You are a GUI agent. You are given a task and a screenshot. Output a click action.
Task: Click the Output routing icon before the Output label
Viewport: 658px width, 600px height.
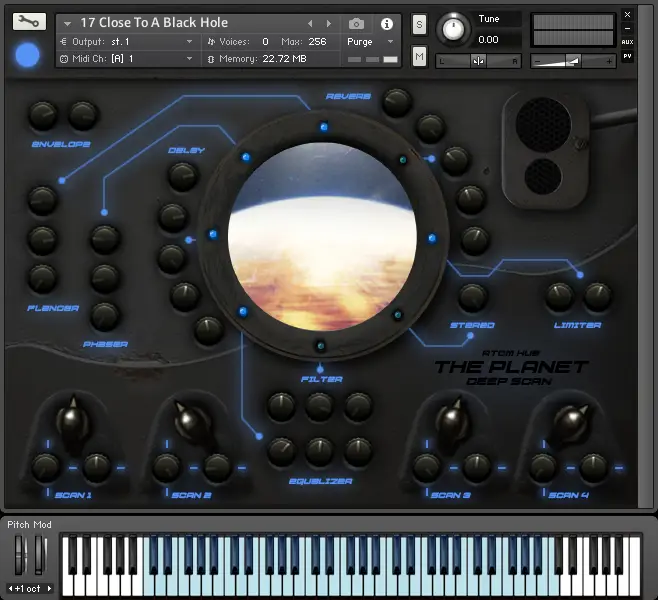pyautogui.click(x=63, y=42)
